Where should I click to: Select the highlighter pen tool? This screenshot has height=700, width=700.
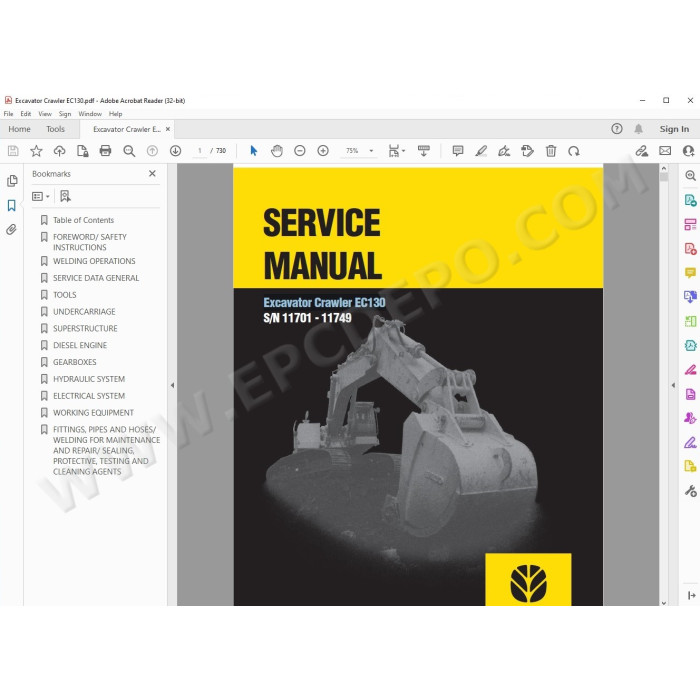click(481, 151)
